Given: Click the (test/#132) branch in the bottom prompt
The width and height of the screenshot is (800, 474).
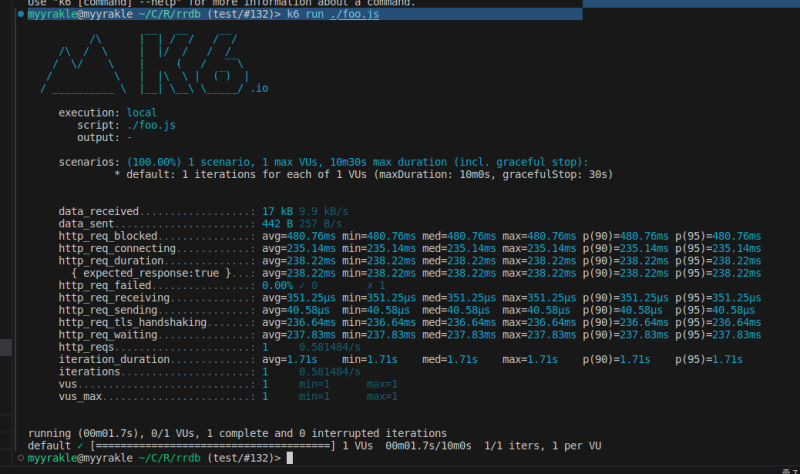Looking at the screenshot, I should 242,457.
